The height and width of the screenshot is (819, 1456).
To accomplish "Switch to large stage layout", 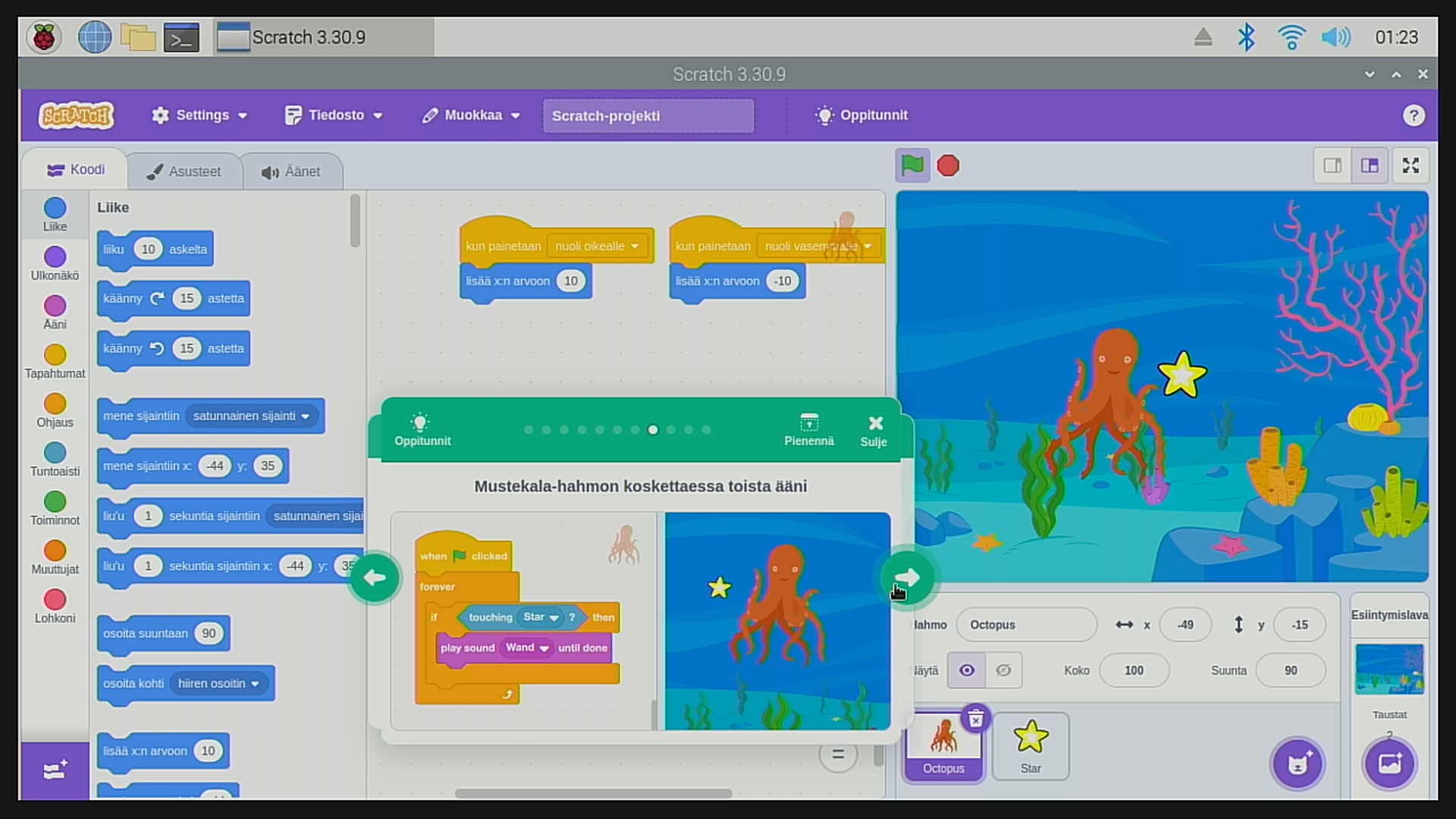I will pos(1370,165).
